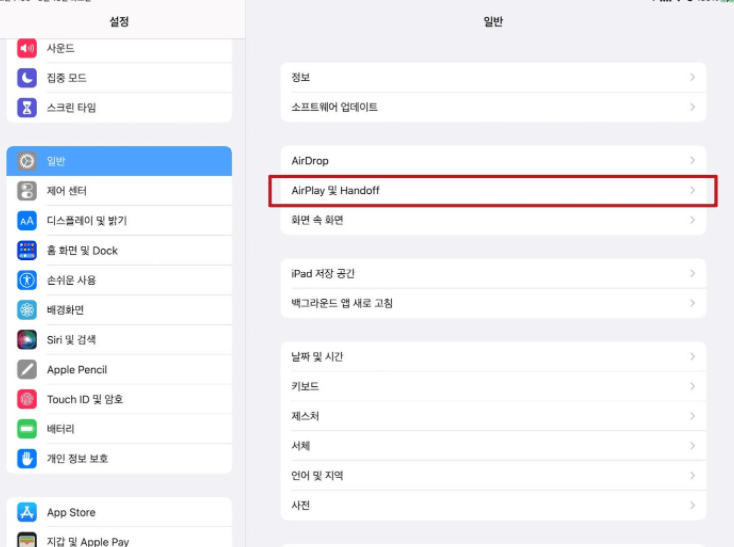Open 제스처 settings row
This screenshot has height=547, width=734.
click(493, 416)
